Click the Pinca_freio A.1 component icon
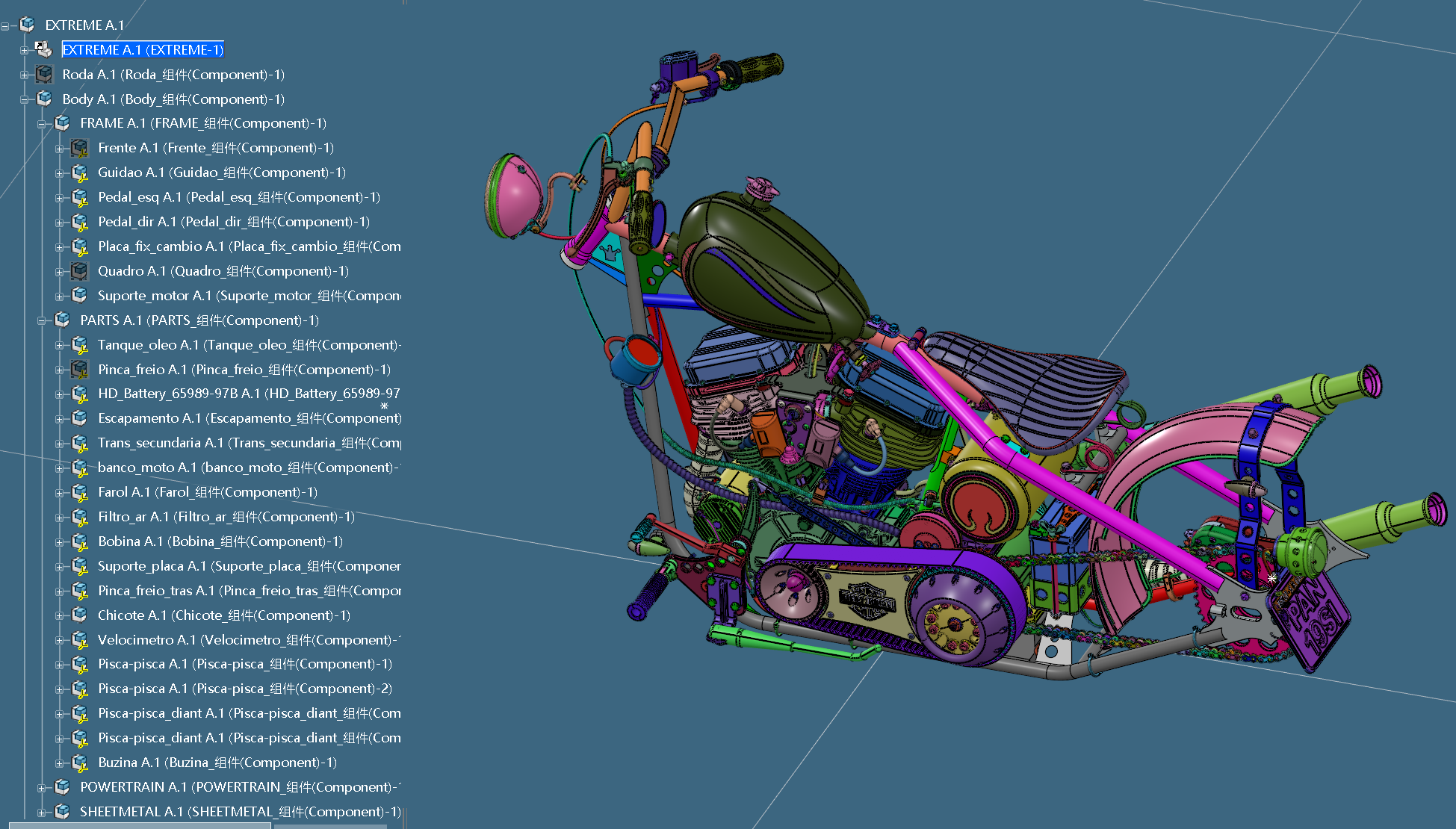This screenshot has width=1456, height=829. pos(80,370)
